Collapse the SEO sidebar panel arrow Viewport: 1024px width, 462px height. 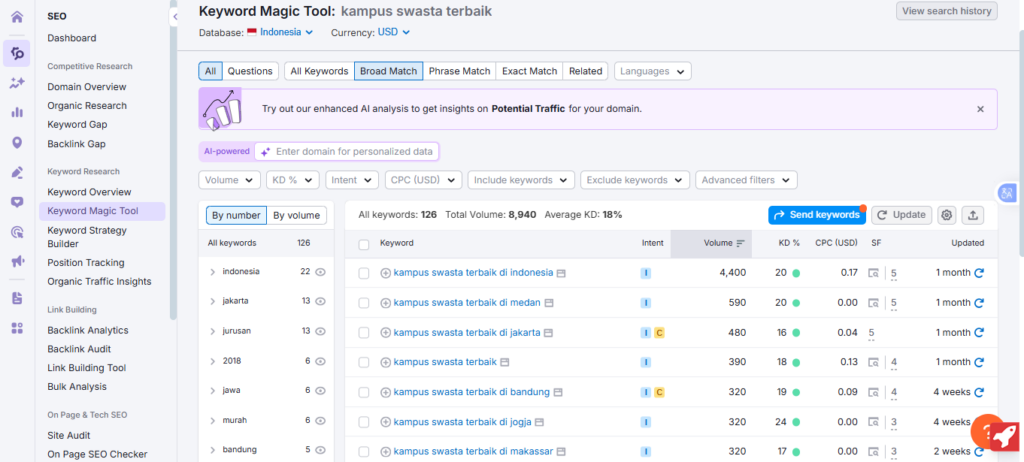(174, 17)
